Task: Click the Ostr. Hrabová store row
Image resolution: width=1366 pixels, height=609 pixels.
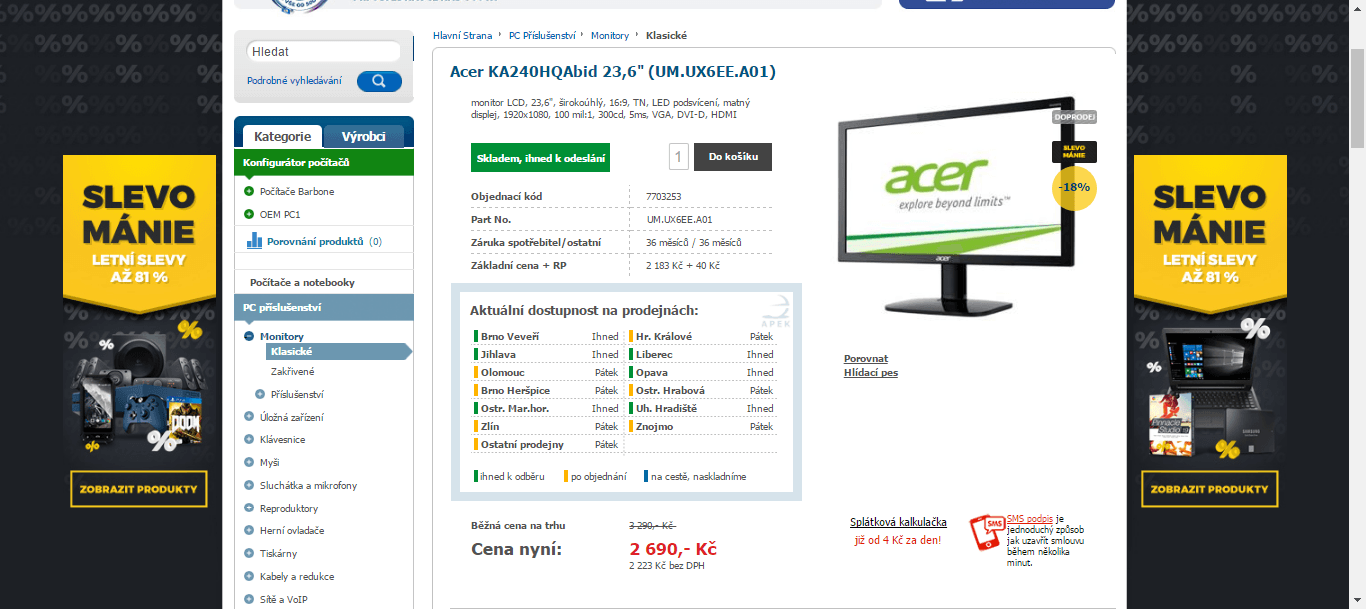Action: click(x=701, y=390)
